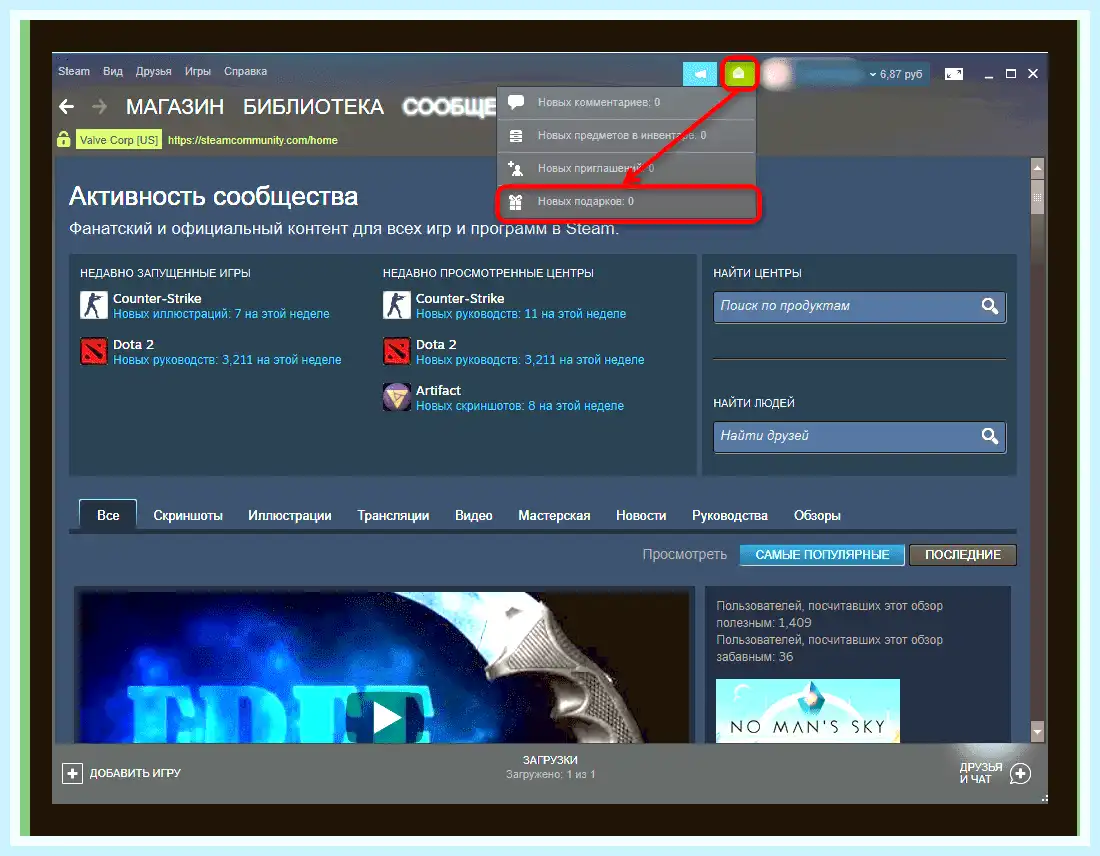Click scrollbar up arrow
This screenshot has width=1100, height=856.
click(x=1037, y=168)
